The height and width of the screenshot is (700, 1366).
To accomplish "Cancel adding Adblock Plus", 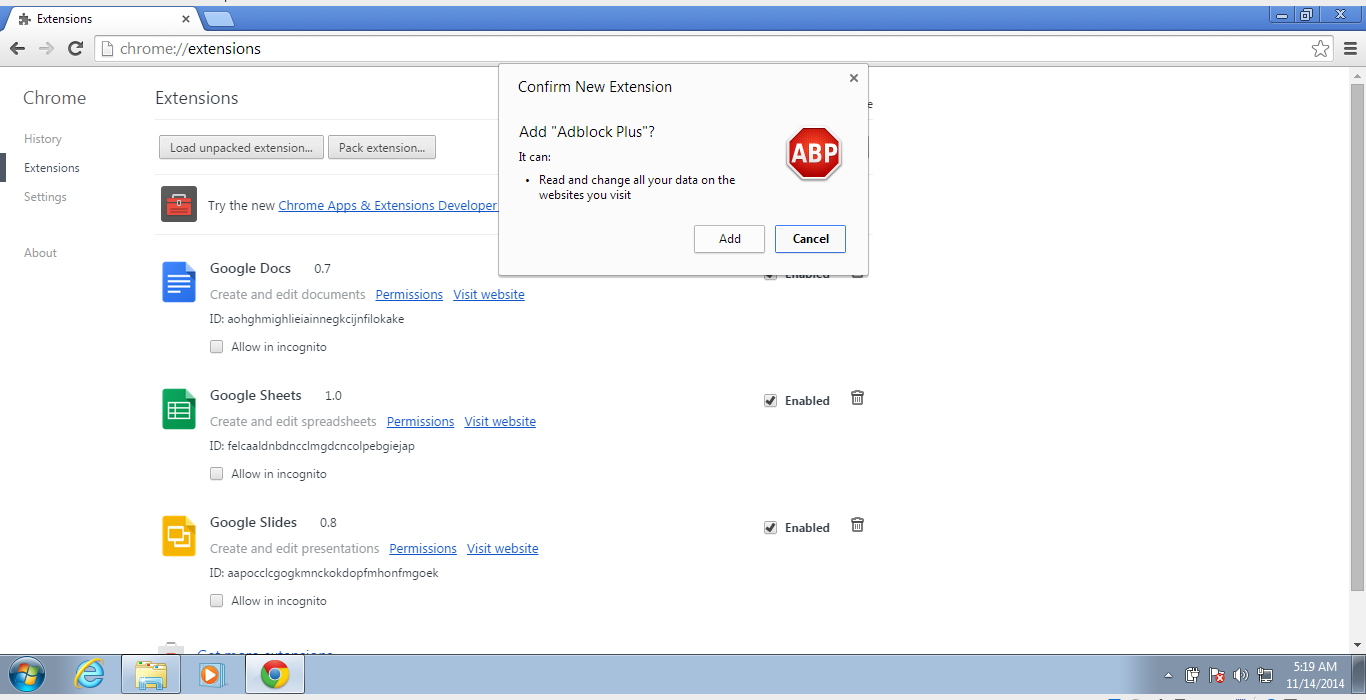I will 810,239.
